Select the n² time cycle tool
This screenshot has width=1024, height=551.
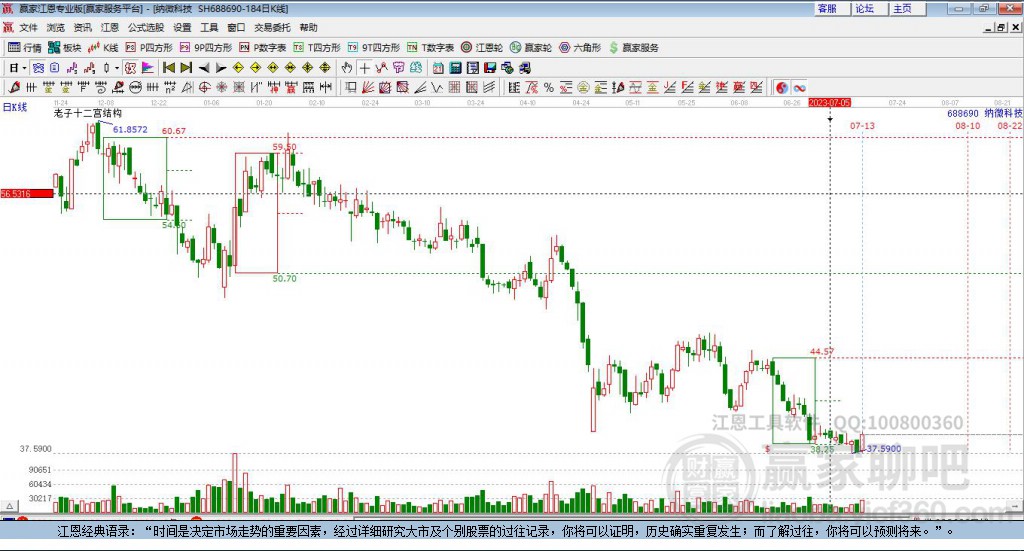(170, 87)
